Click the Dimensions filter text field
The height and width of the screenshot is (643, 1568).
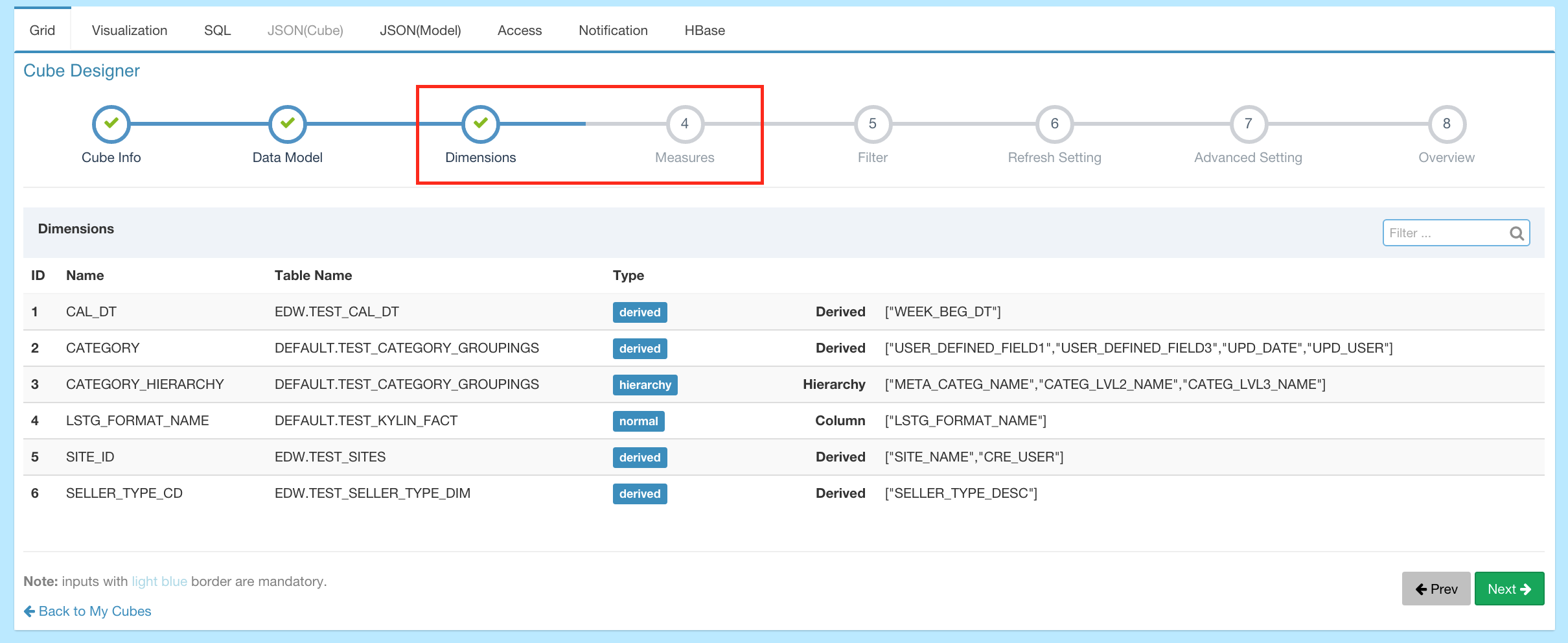coord(1445,233)
